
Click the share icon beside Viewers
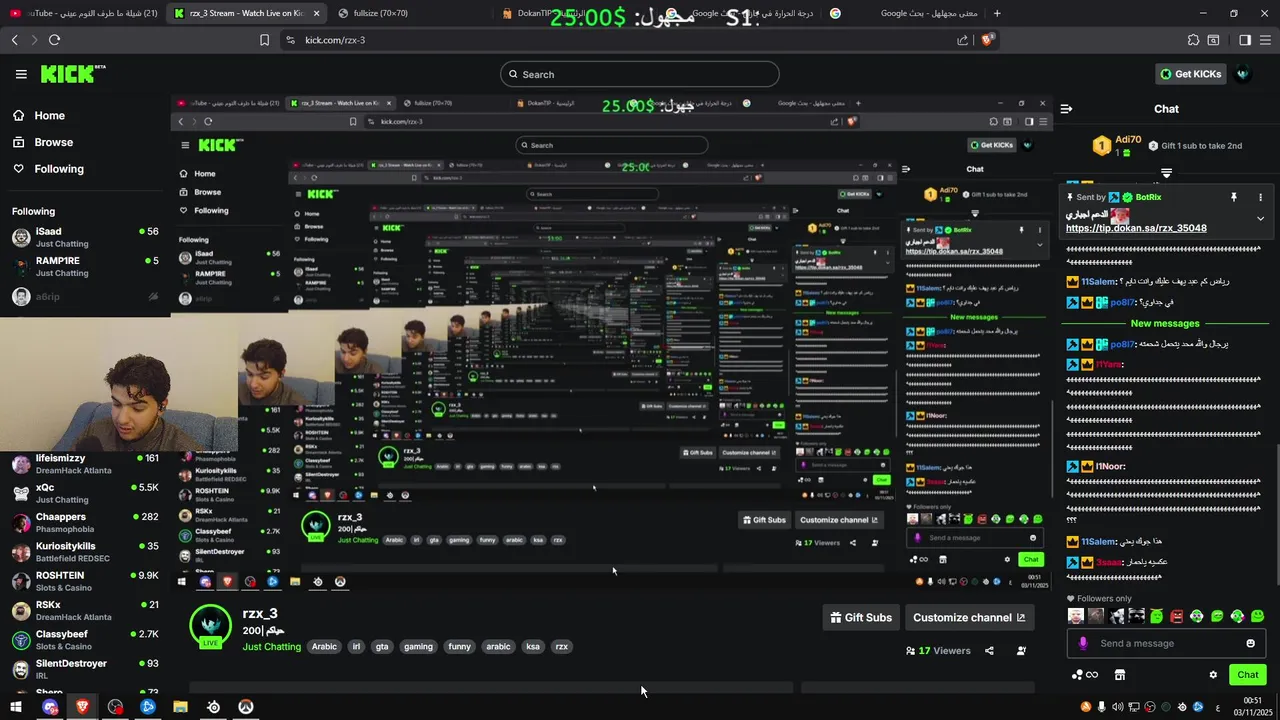(x=989, y=651)
